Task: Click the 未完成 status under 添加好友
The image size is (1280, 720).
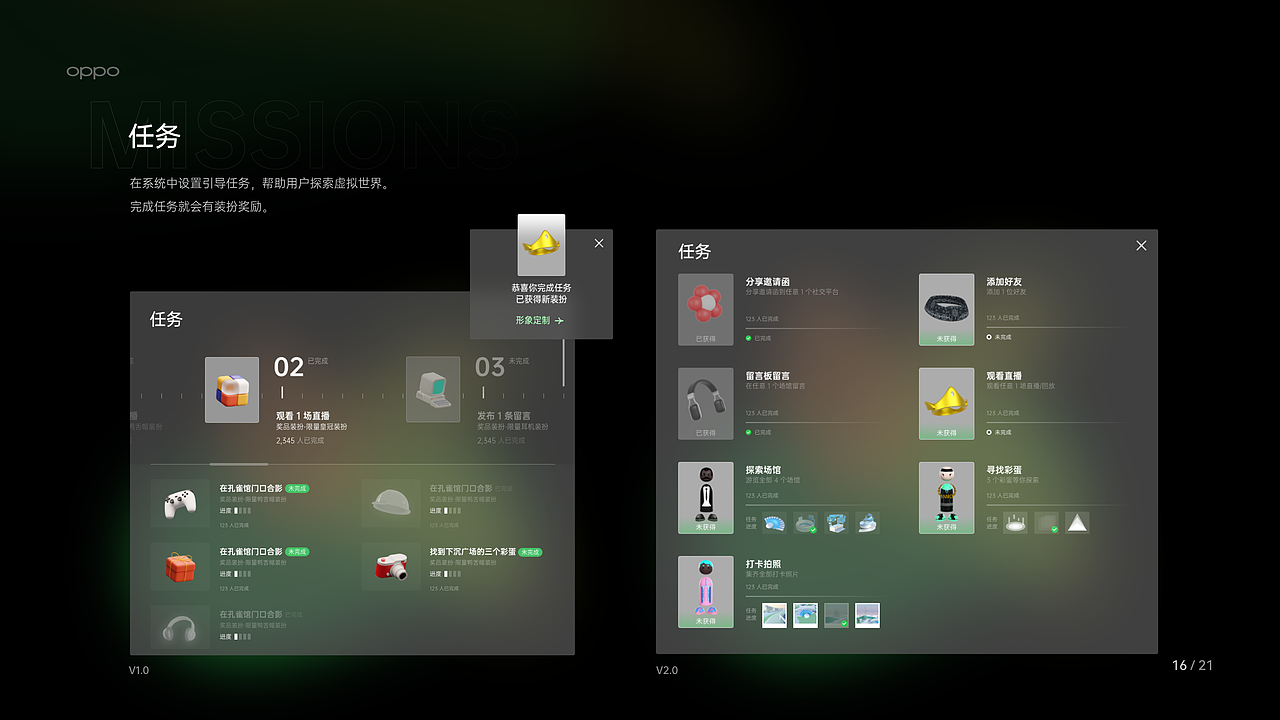Action: click(999, 337)
